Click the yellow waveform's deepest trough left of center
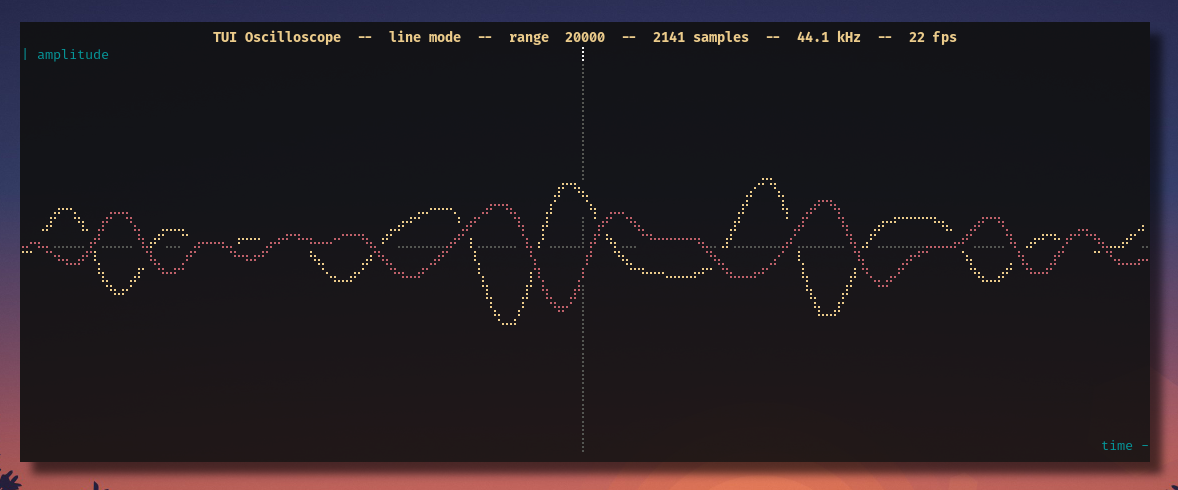 coord(509,323)
